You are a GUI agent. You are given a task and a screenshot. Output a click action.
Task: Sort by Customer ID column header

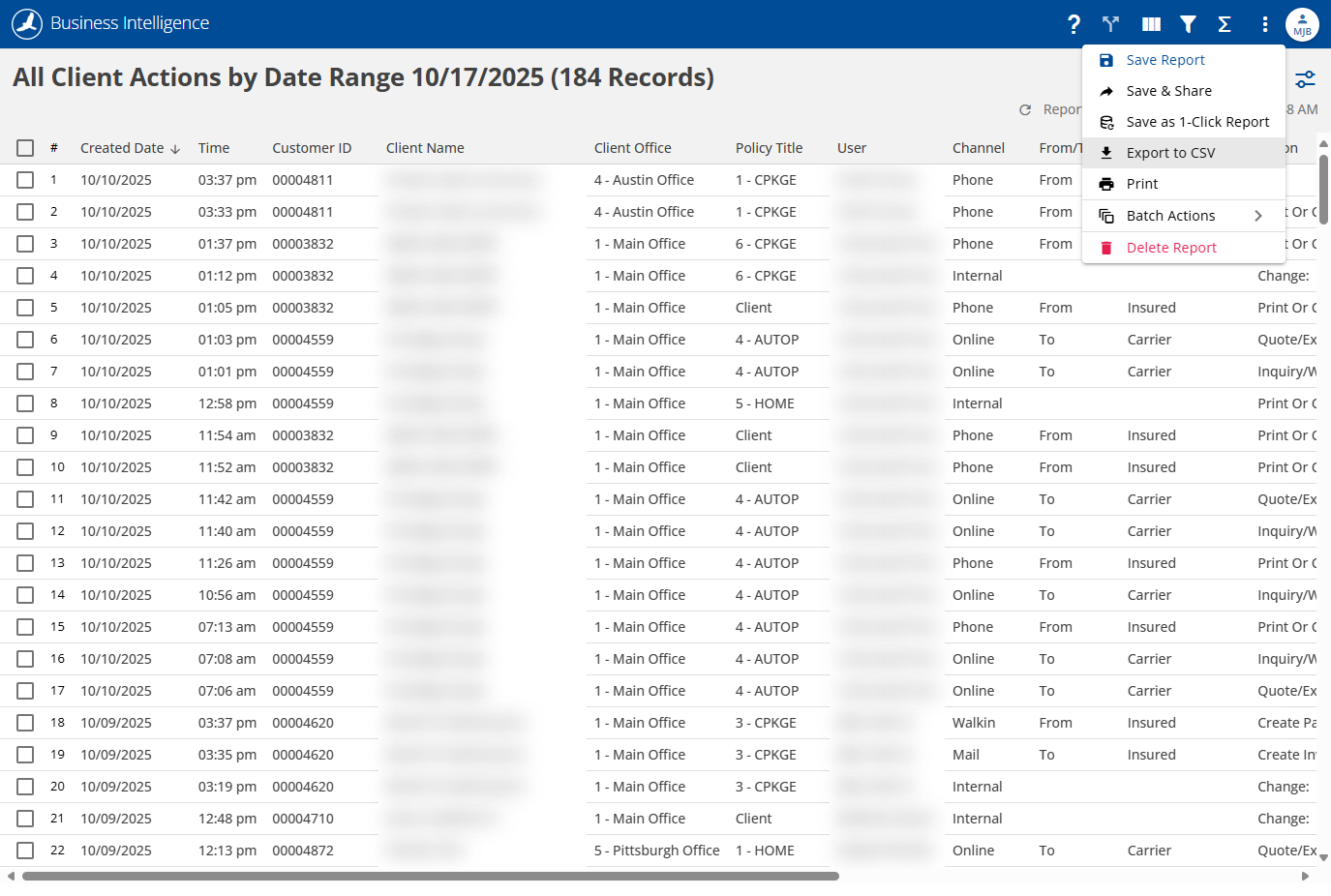coord(312,148)
